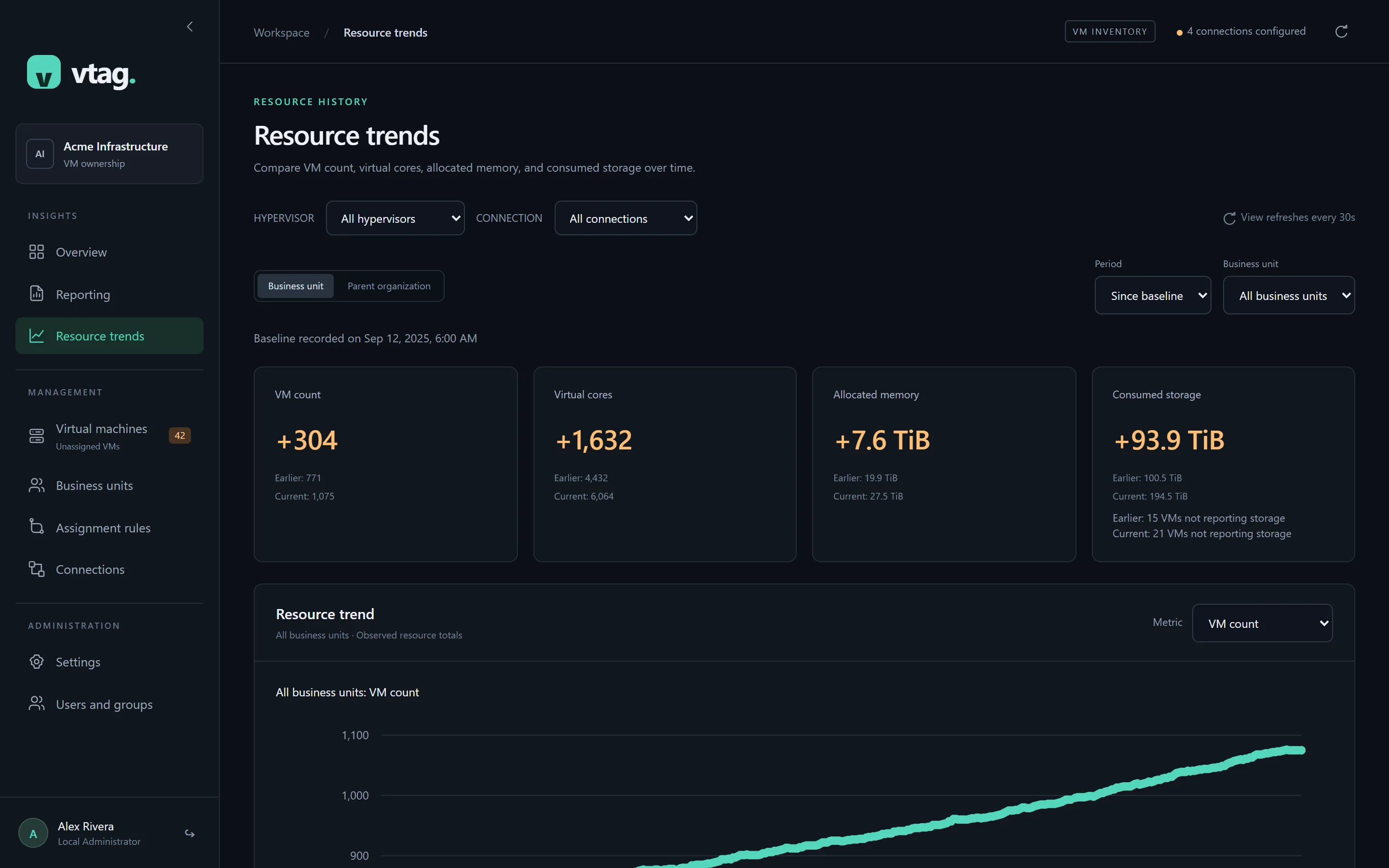
Task: Click Current: 21 VMs not reporting storage
Action: pyautogui.click(x=1202, y=534)
